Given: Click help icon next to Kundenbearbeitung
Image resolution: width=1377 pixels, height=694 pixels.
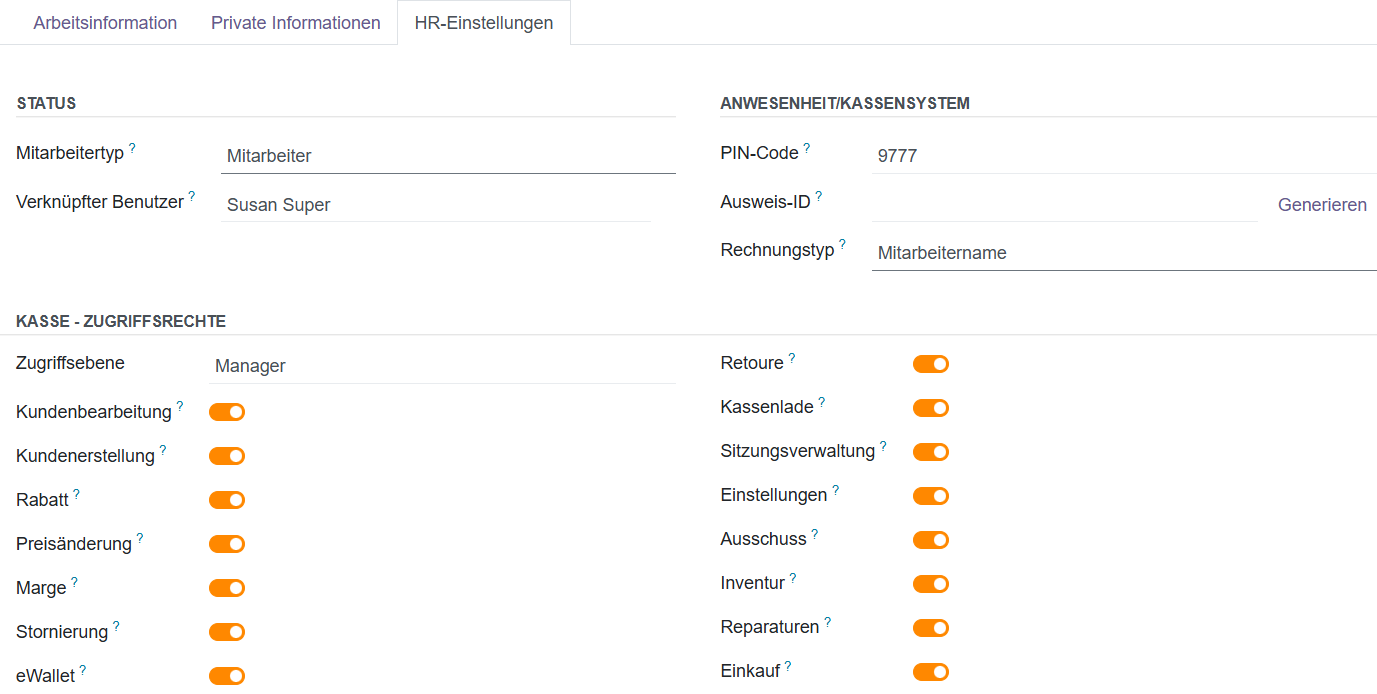Looking at the screenshot, I should pos(180,406).
